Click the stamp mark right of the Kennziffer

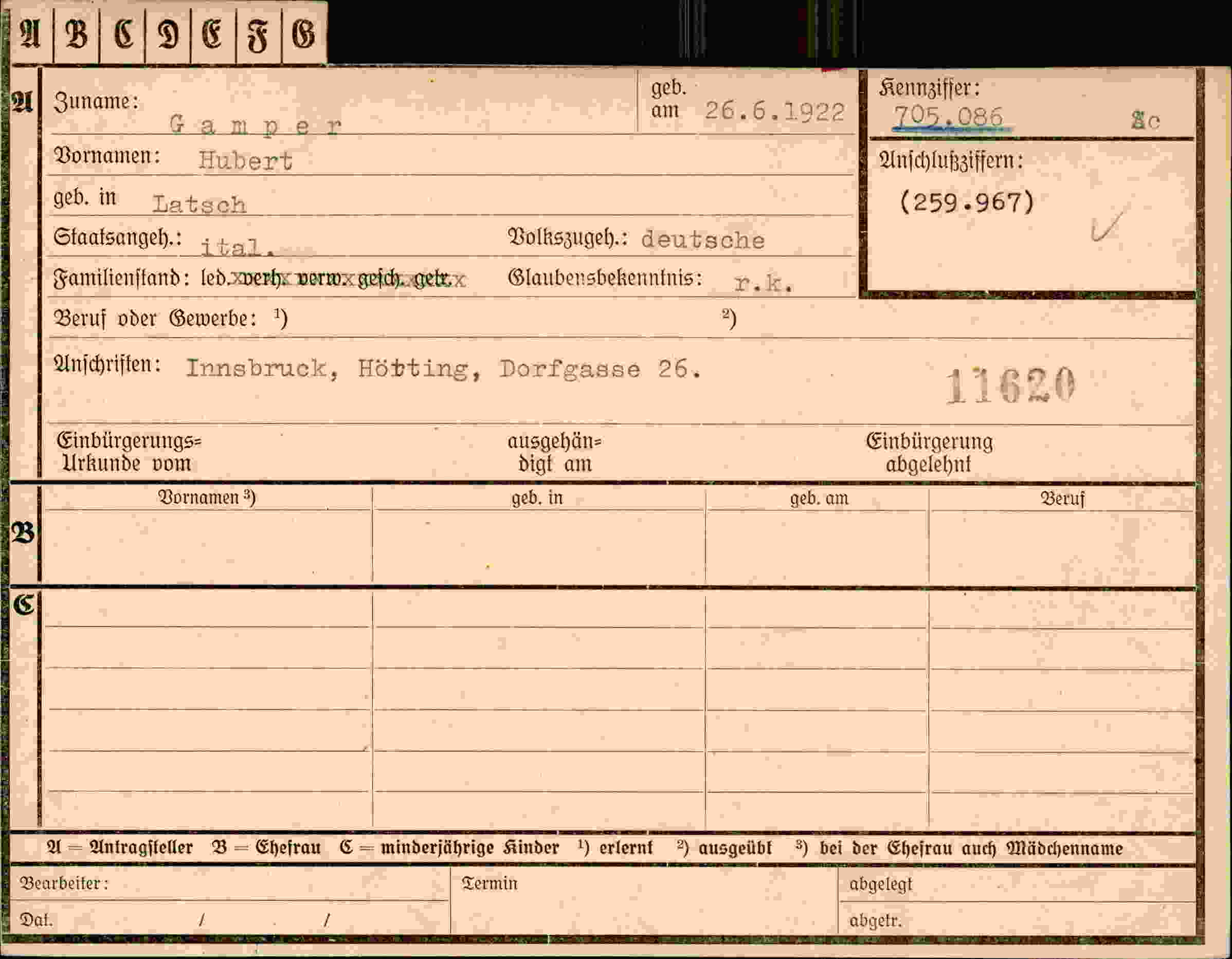[1146, 121]
